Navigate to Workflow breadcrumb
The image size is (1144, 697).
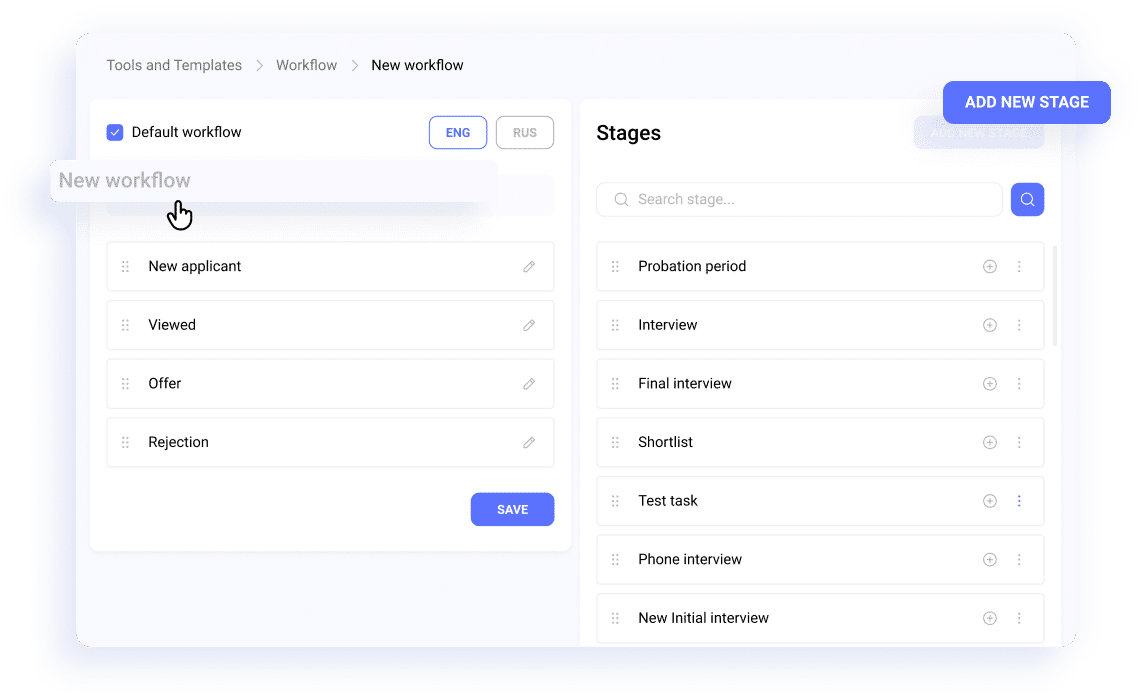(x=306, y=65)
